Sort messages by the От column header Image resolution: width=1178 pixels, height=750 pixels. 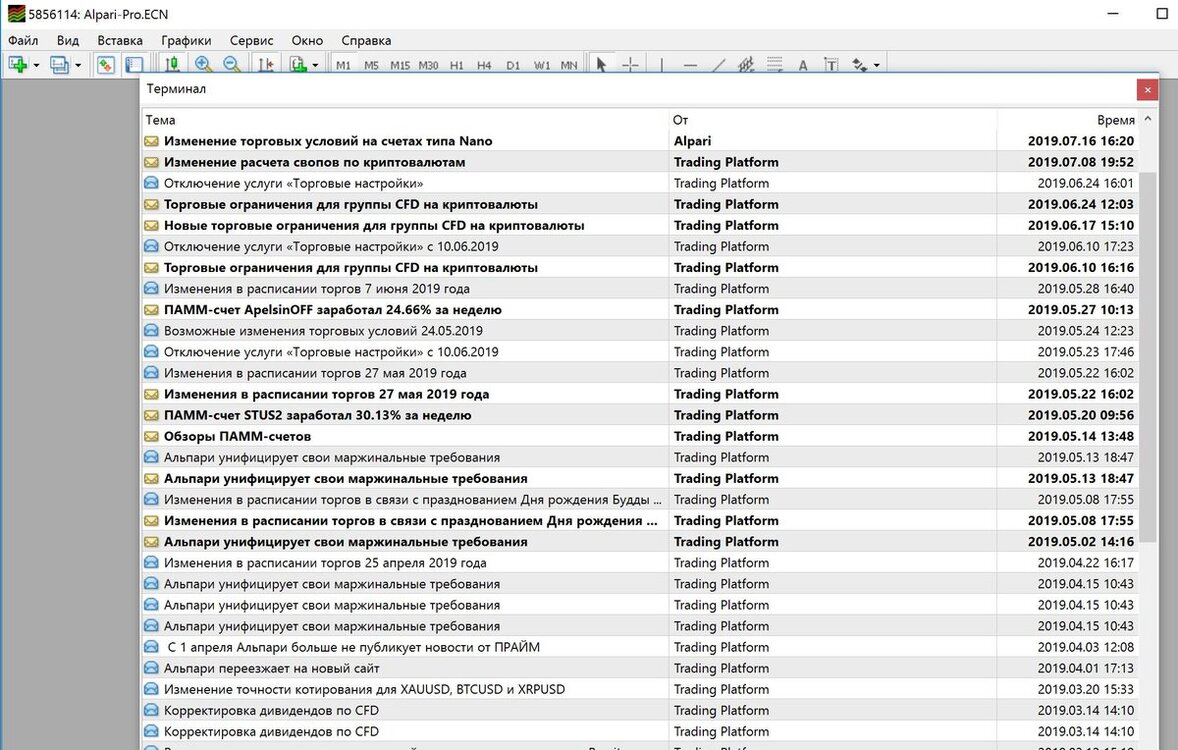[x=833, y=119]
